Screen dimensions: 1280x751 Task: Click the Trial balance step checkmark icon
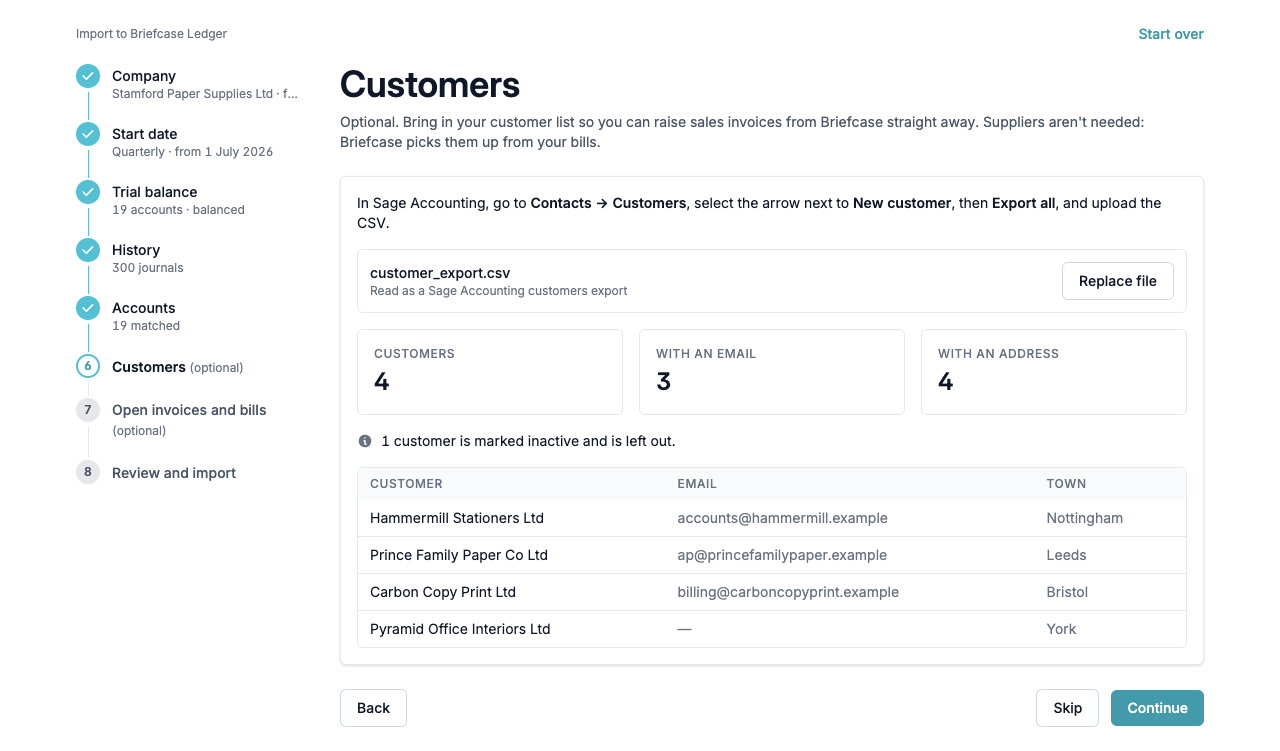coord(88,192)
